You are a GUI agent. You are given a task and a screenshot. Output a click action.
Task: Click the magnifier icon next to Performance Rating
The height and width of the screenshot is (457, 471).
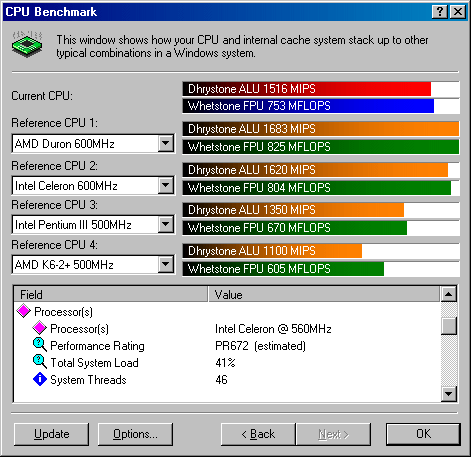click(40, 345)
